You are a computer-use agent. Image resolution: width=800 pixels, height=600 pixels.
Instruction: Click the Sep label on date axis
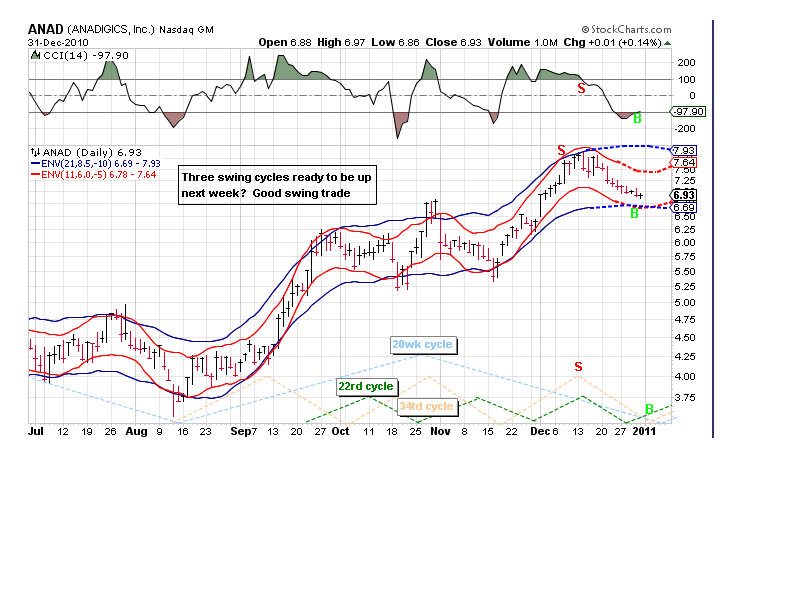pyautogui.click(x=241, y=431)
